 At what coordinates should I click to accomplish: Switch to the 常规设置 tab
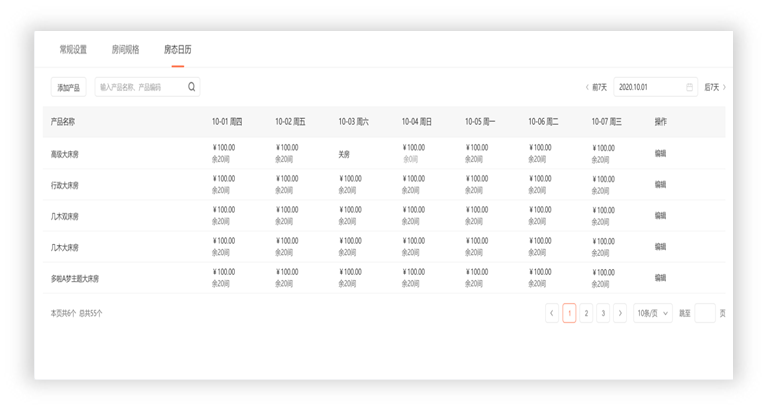(73, 49)
